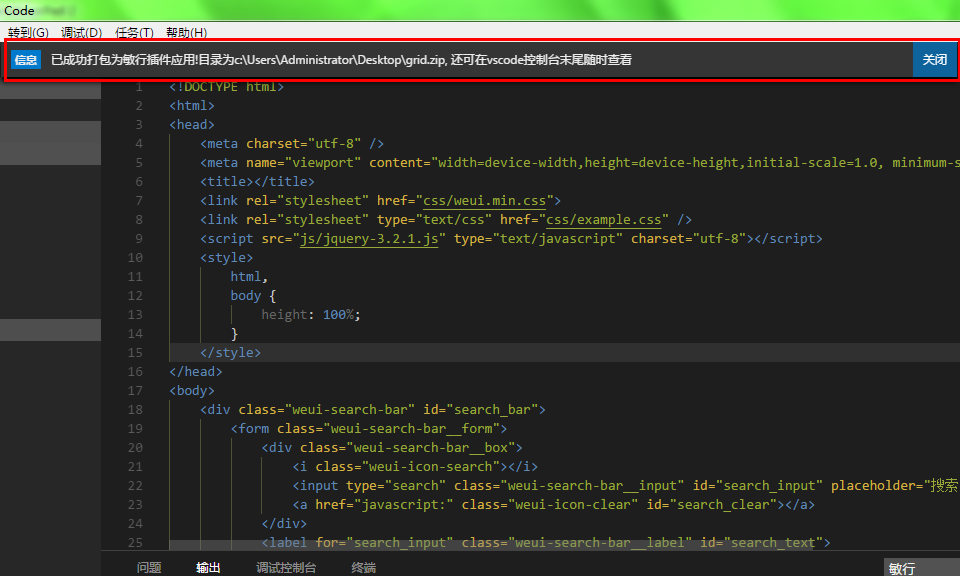This screenshot has height=576, width=960.
Task: Click the meta viewport line
Action: 579,162
